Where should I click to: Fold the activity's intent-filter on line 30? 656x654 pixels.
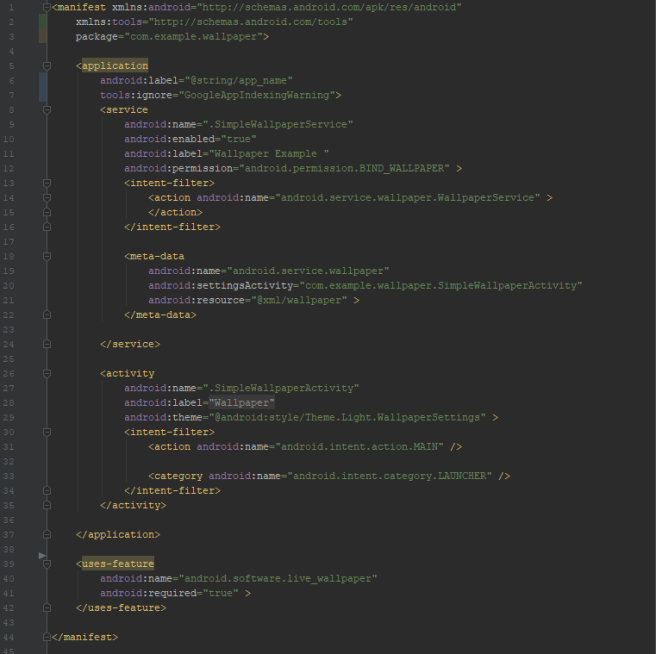tap(47, 432)
